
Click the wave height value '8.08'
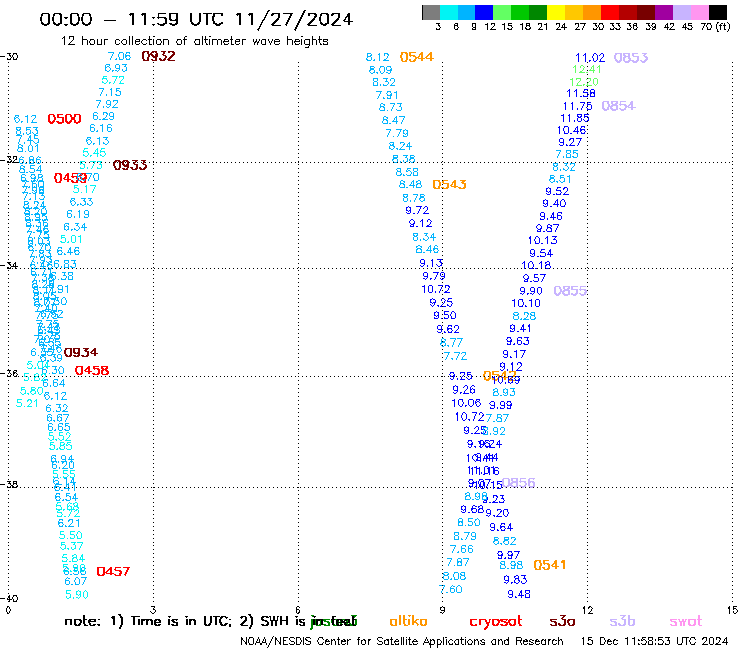[454, 576]
